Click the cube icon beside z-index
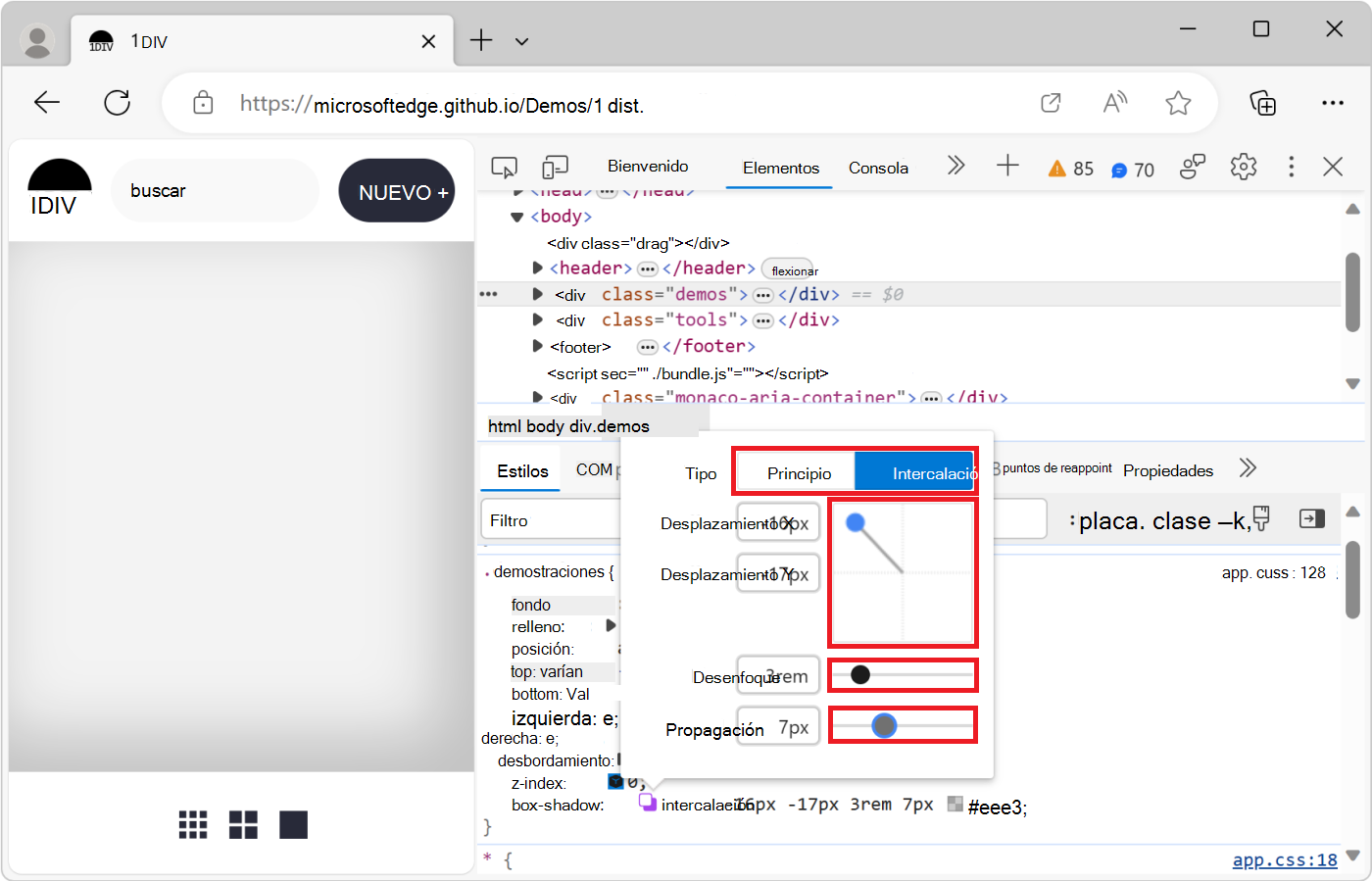 [x=616, y=781]
